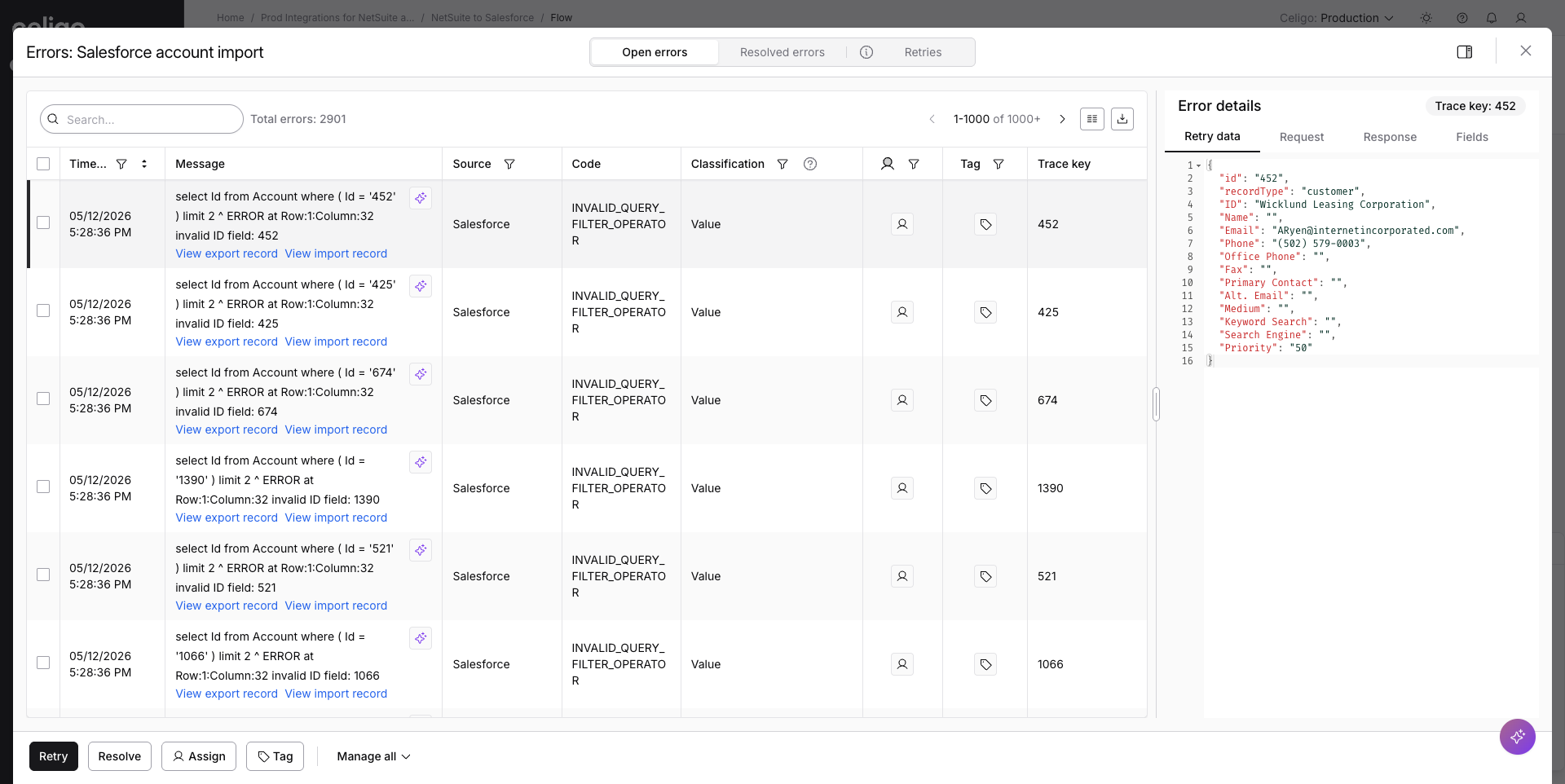The image size is (1565, 784).
Task: Add a tag to the trace key 425 error
Action: click(x=985, y=312)
